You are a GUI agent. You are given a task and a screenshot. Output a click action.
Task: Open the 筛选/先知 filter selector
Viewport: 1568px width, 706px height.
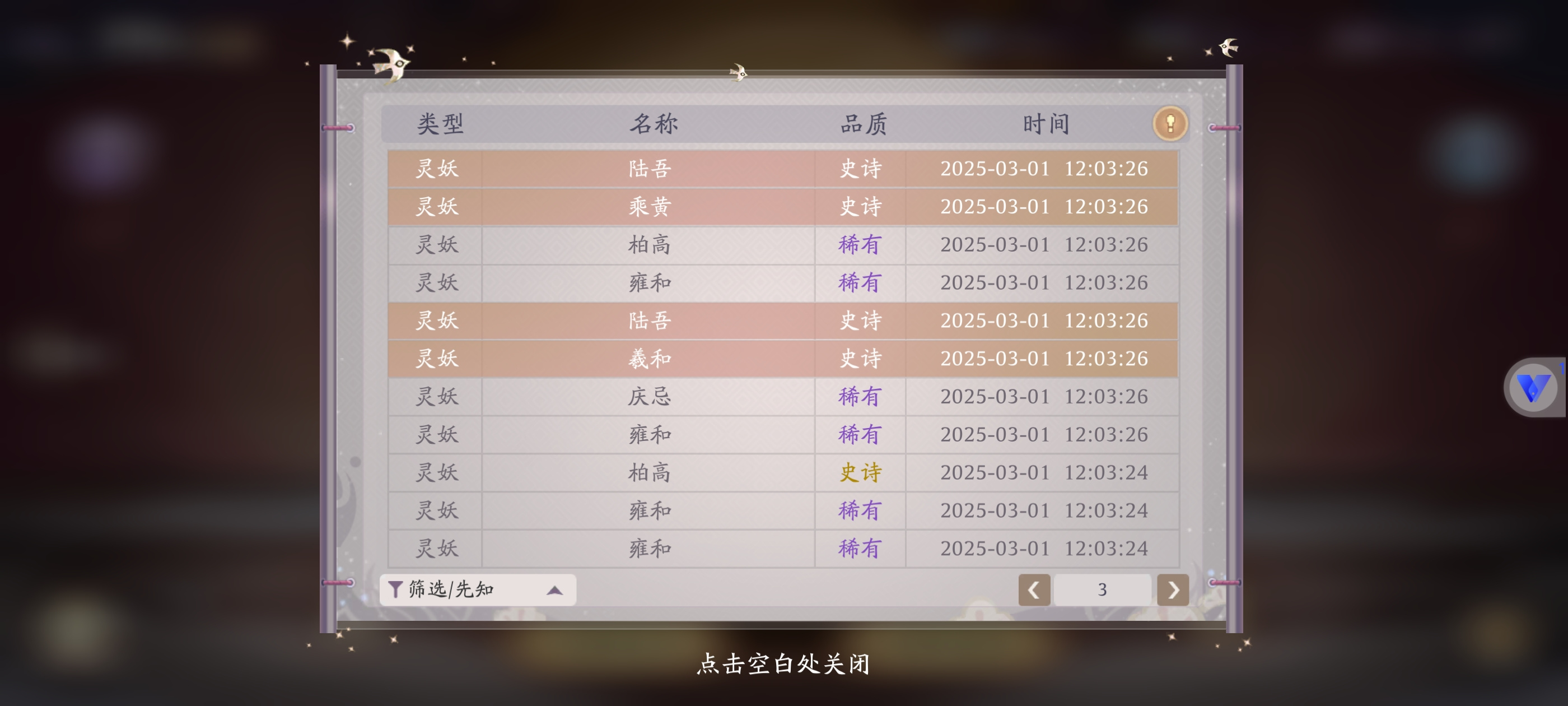478,589
